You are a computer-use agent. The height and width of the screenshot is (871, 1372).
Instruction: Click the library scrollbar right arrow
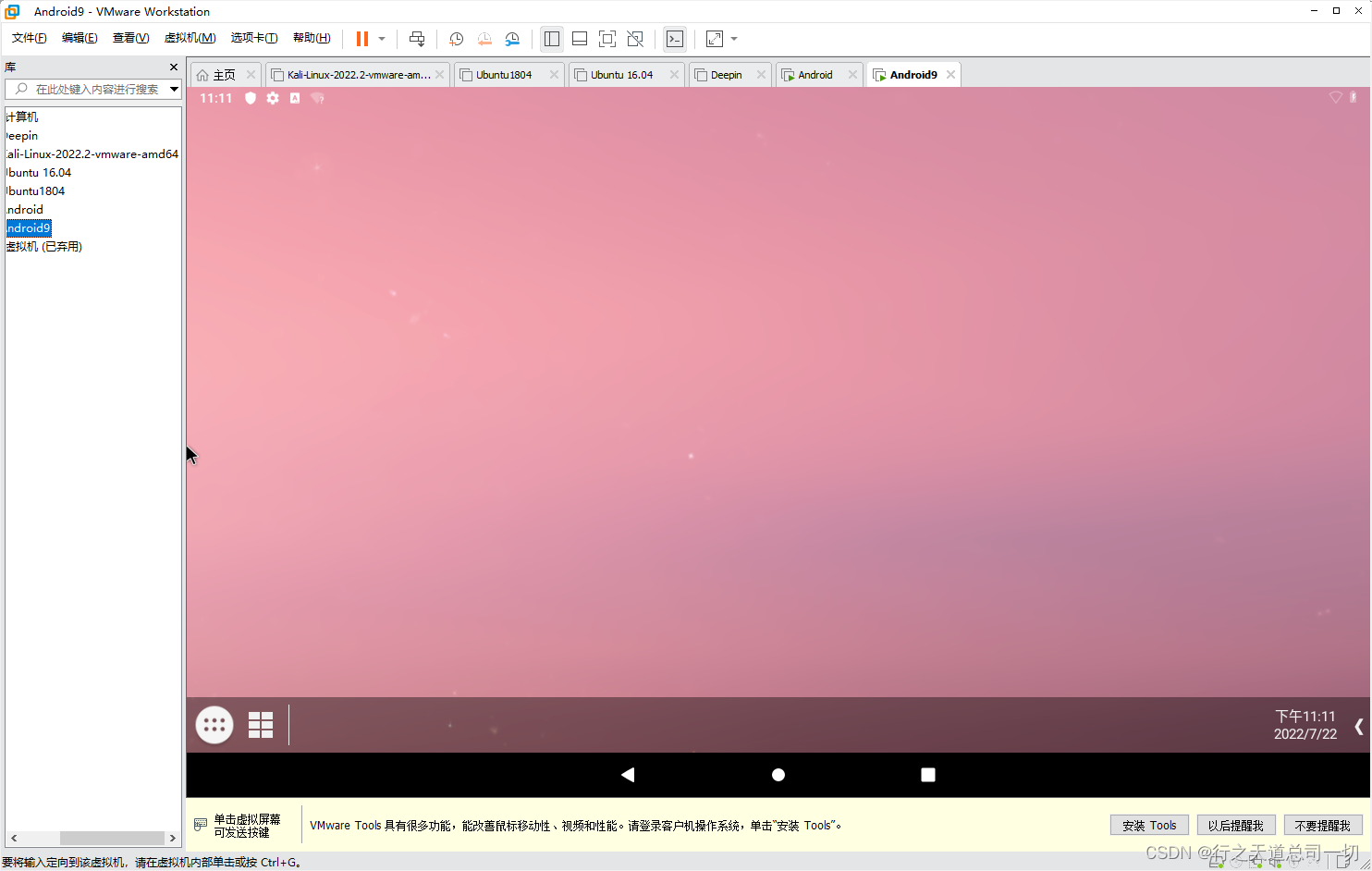tap(172, 838)
